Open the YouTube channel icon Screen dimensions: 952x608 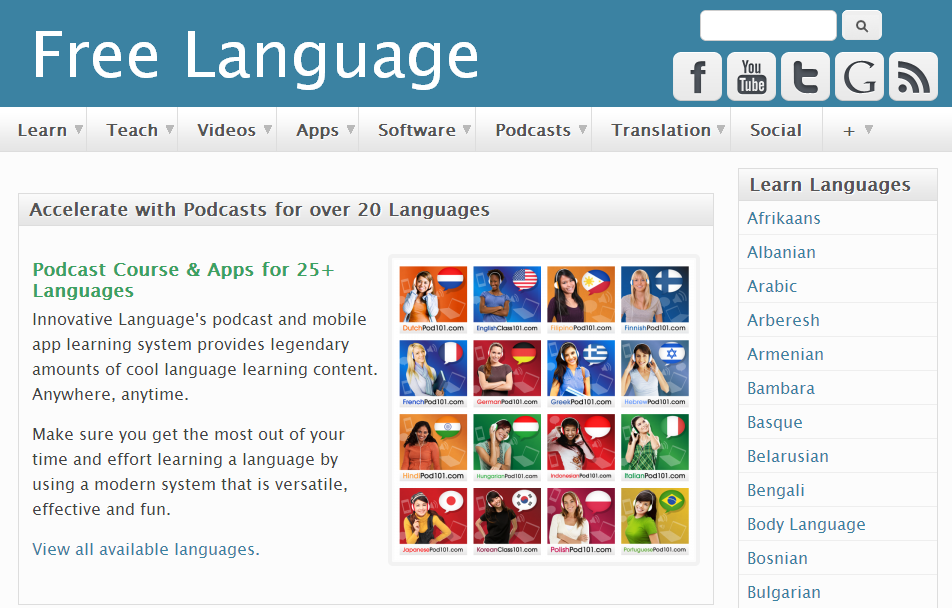751,76
